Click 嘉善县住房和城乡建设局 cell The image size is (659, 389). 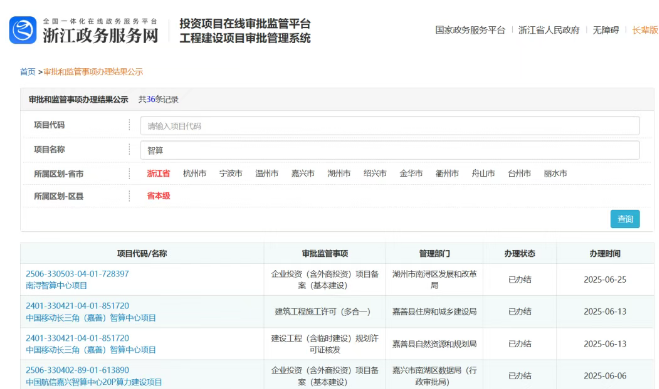434,312
